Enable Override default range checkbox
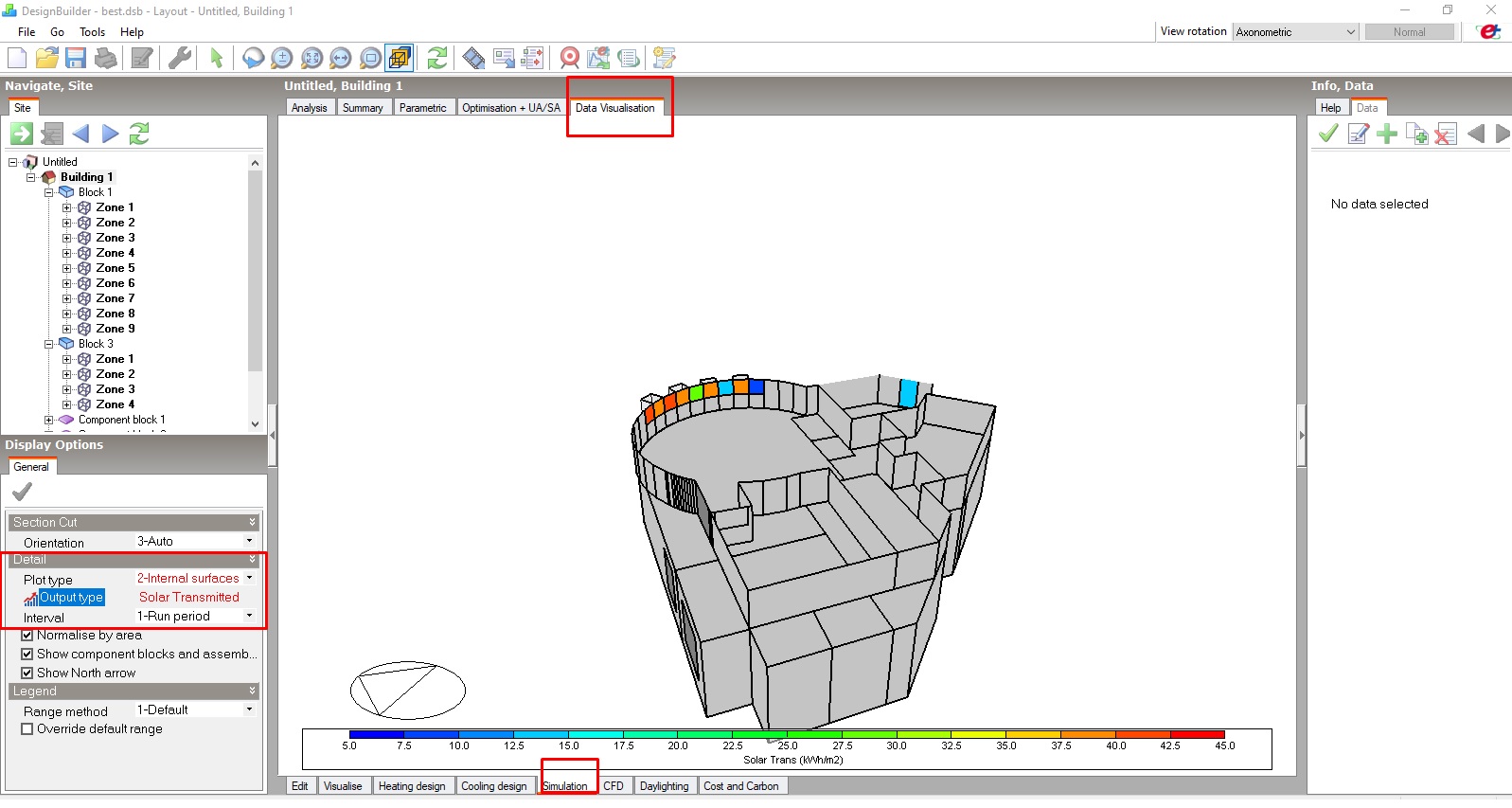1512x808 pixels. (x=27, y=728)
